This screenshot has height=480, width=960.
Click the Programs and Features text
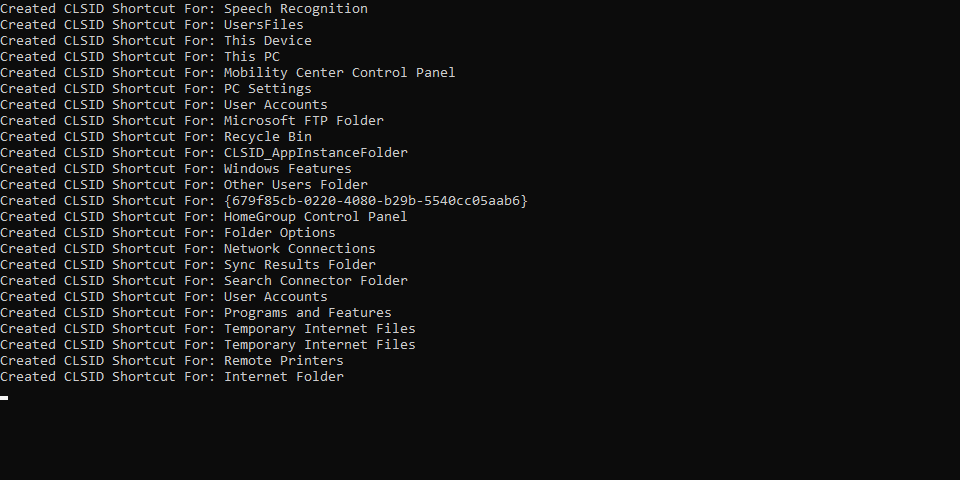(307, 312)
